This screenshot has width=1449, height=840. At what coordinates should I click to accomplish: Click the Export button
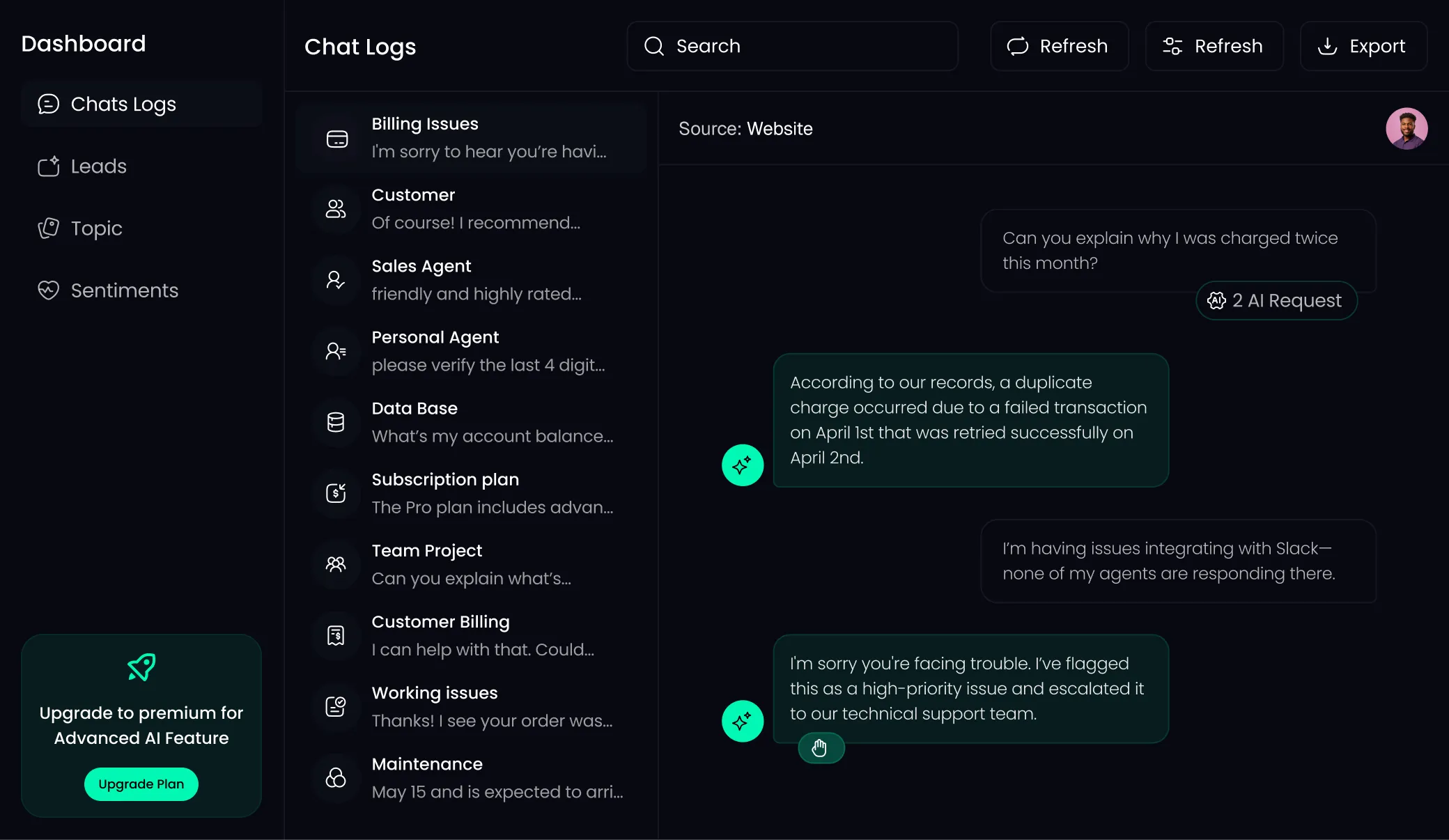click(1363, 46)
